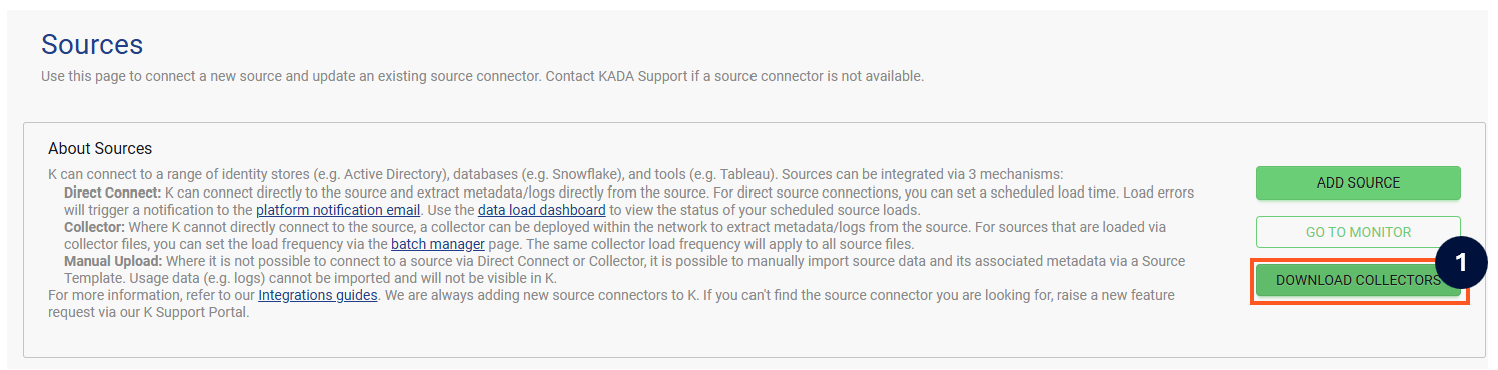Click the numbered 1 callout badge
Screen dimensions: 1498x370
click(1461, 263)
